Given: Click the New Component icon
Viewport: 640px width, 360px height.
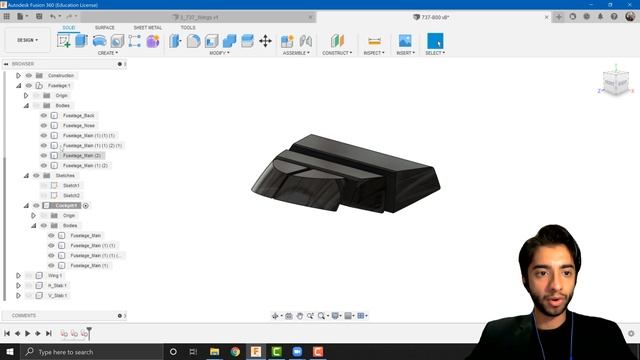Looking at the screenshot, I should coord(287,41).
